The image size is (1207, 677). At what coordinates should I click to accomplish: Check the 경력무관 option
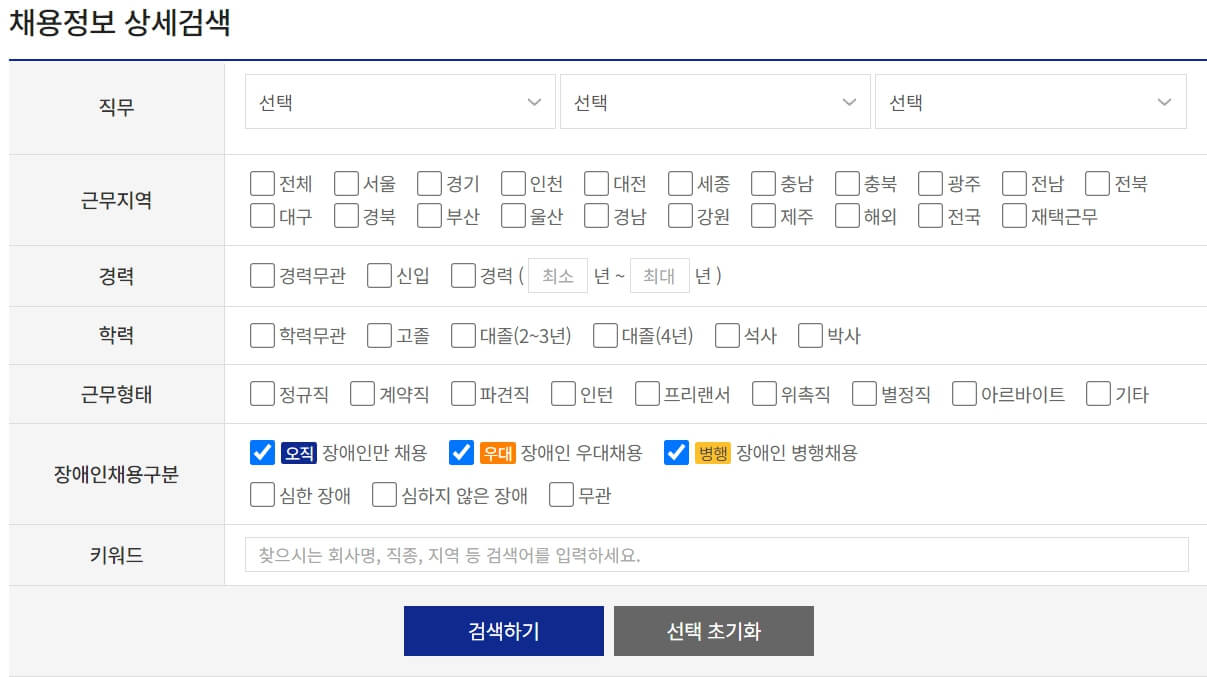pyautogui.click(x=261, y=275)
